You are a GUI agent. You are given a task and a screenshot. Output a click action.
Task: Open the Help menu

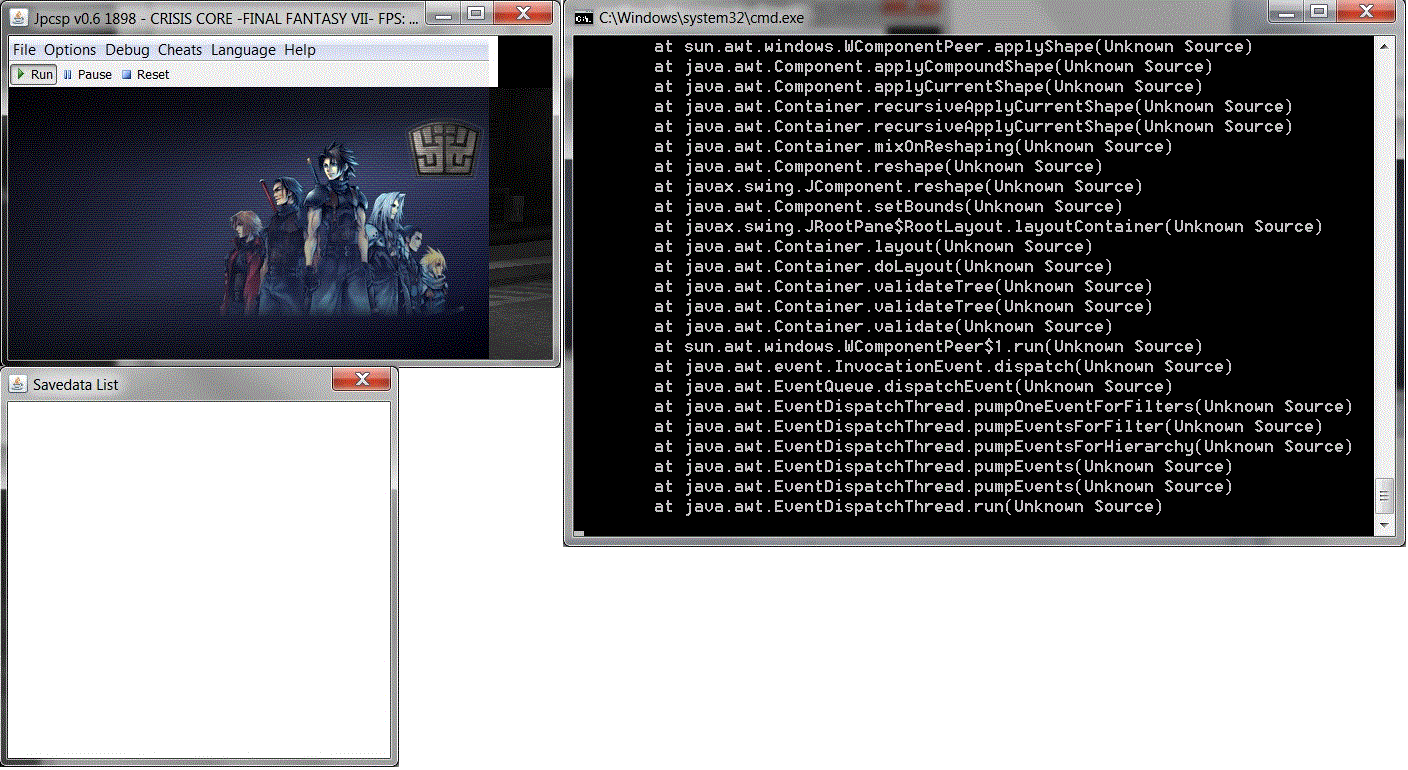[300, 50]
